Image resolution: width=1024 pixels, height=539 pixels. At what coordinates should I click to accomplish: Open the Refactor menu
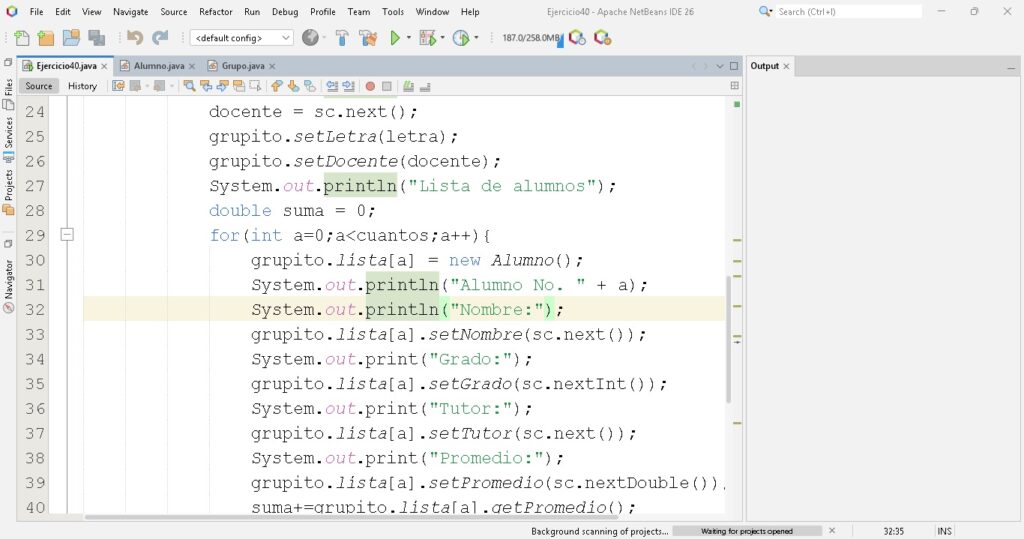click(216, 12)
